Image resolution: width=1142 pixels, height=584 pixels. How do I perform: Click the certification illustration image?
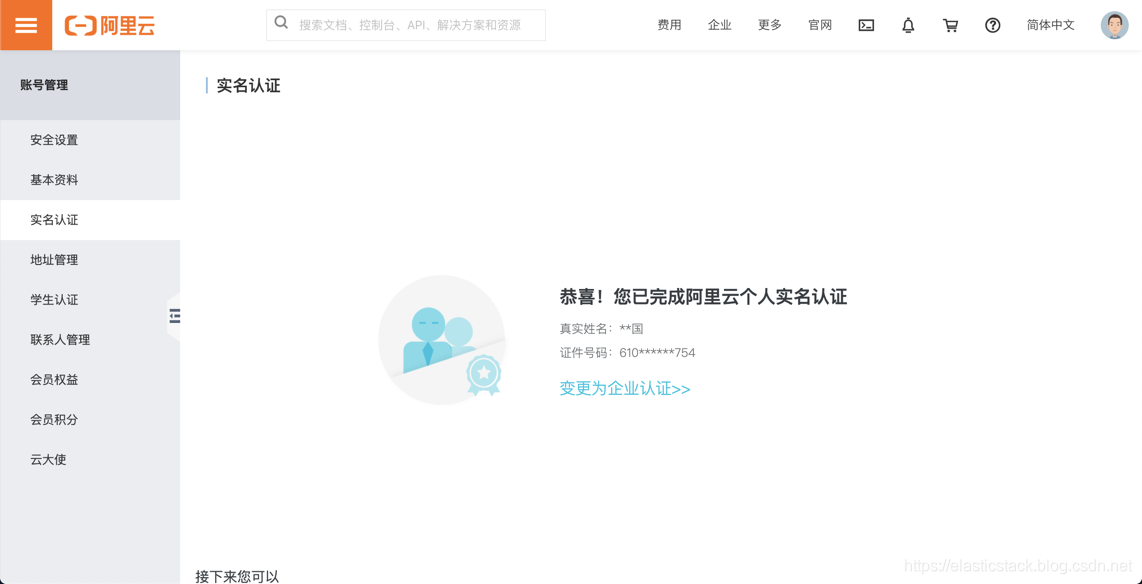coord(441,339)
